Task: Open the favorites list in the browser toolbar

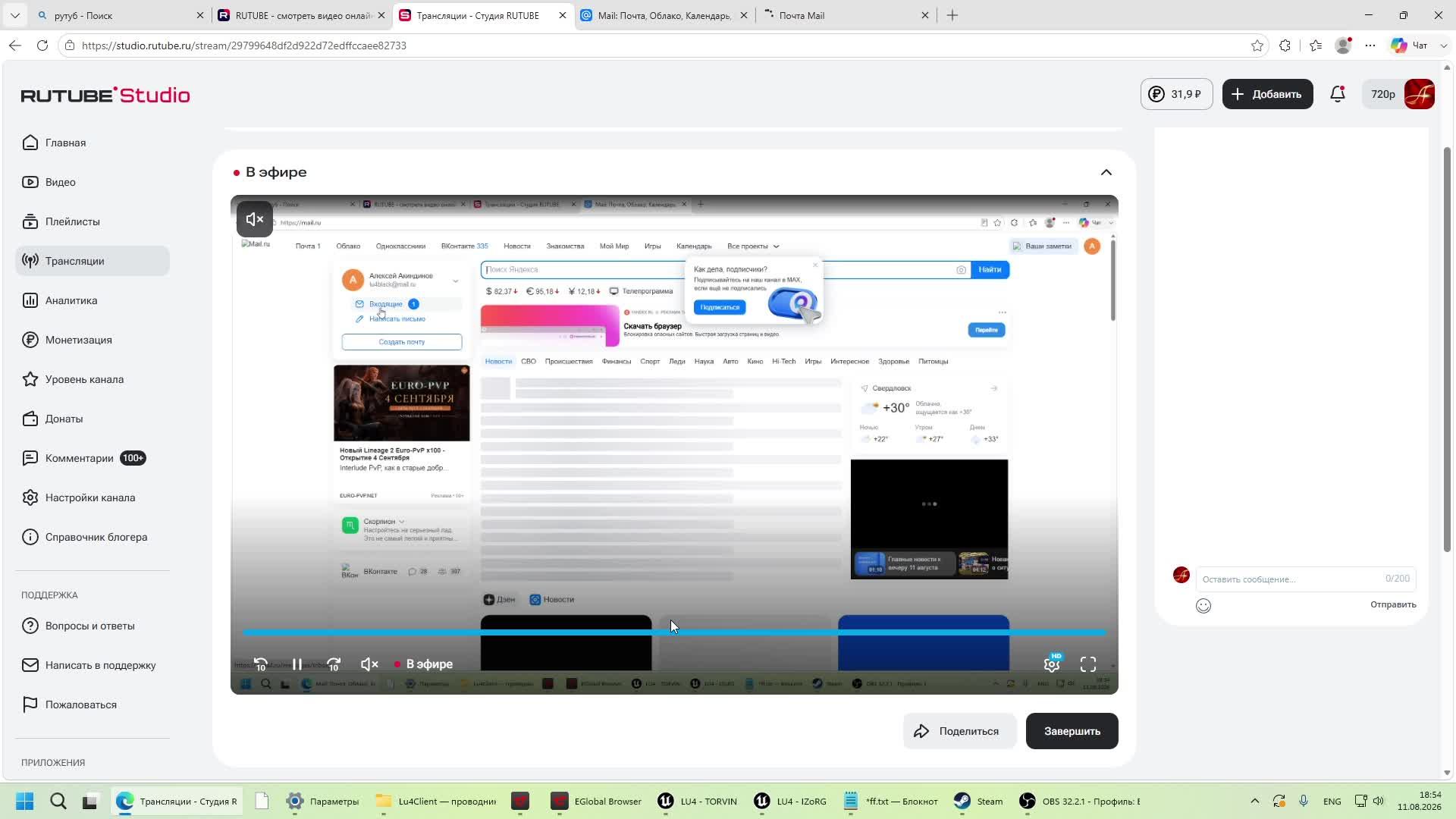Action: (1316, 45)
